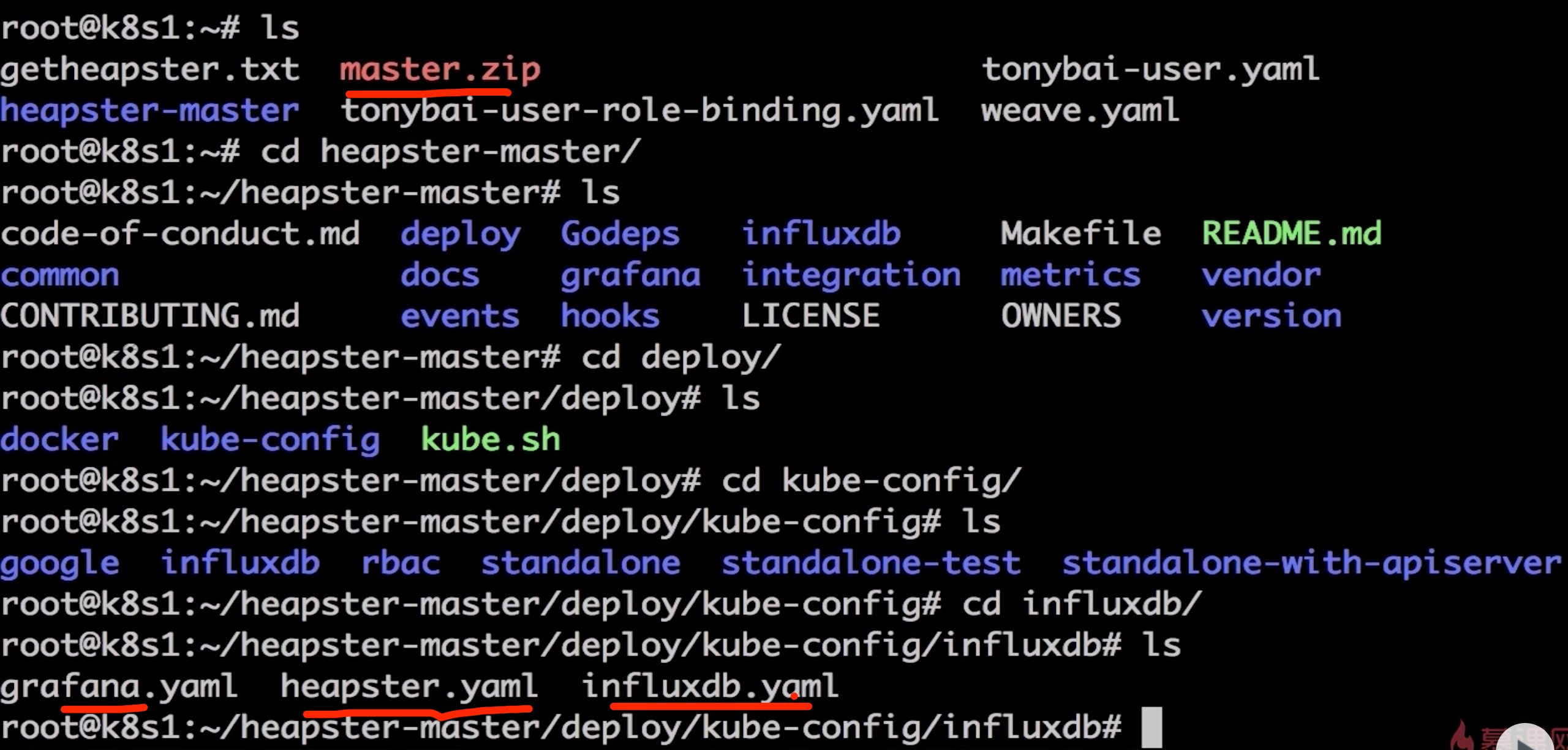Select the kube-config directory entry
Screen dimensions: 1568x750
(x=270, y=441)
